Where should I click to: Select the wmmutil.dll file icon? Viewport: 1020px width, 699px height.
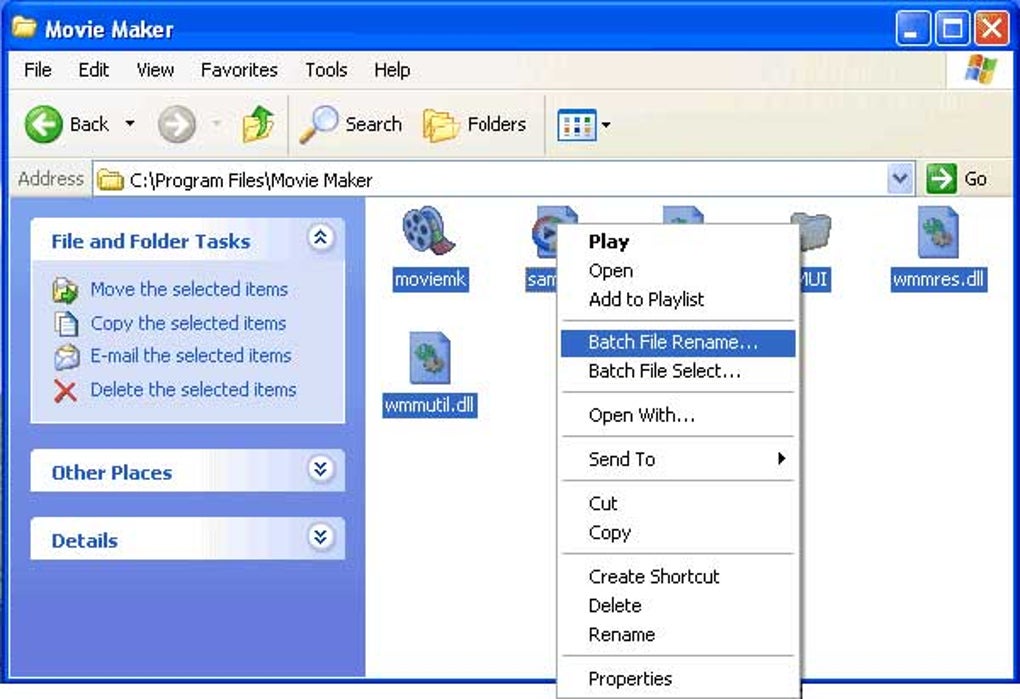click(x=430, y=358)
